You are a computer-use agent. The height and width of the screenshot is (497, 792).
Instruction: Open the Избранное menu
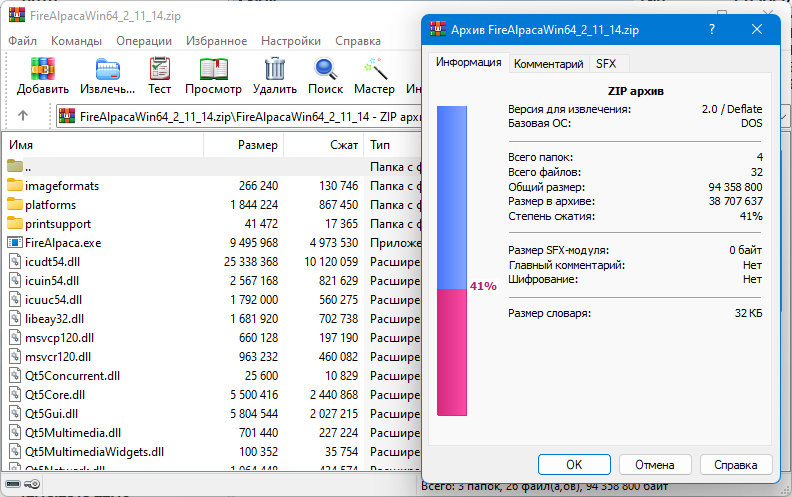pyautogui.click(x=216, y=40)
